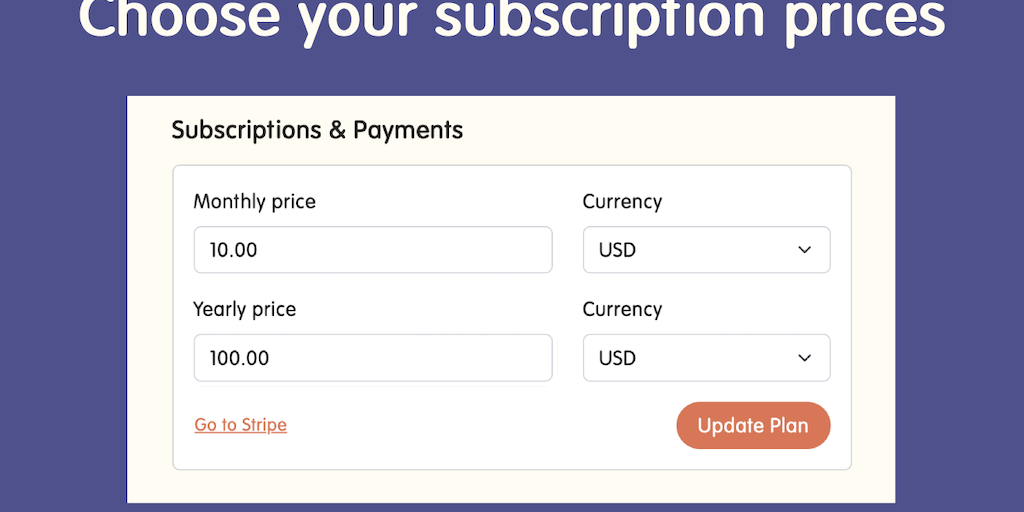Click the 10.00 value in Monthly price

[x=233, y=250]
